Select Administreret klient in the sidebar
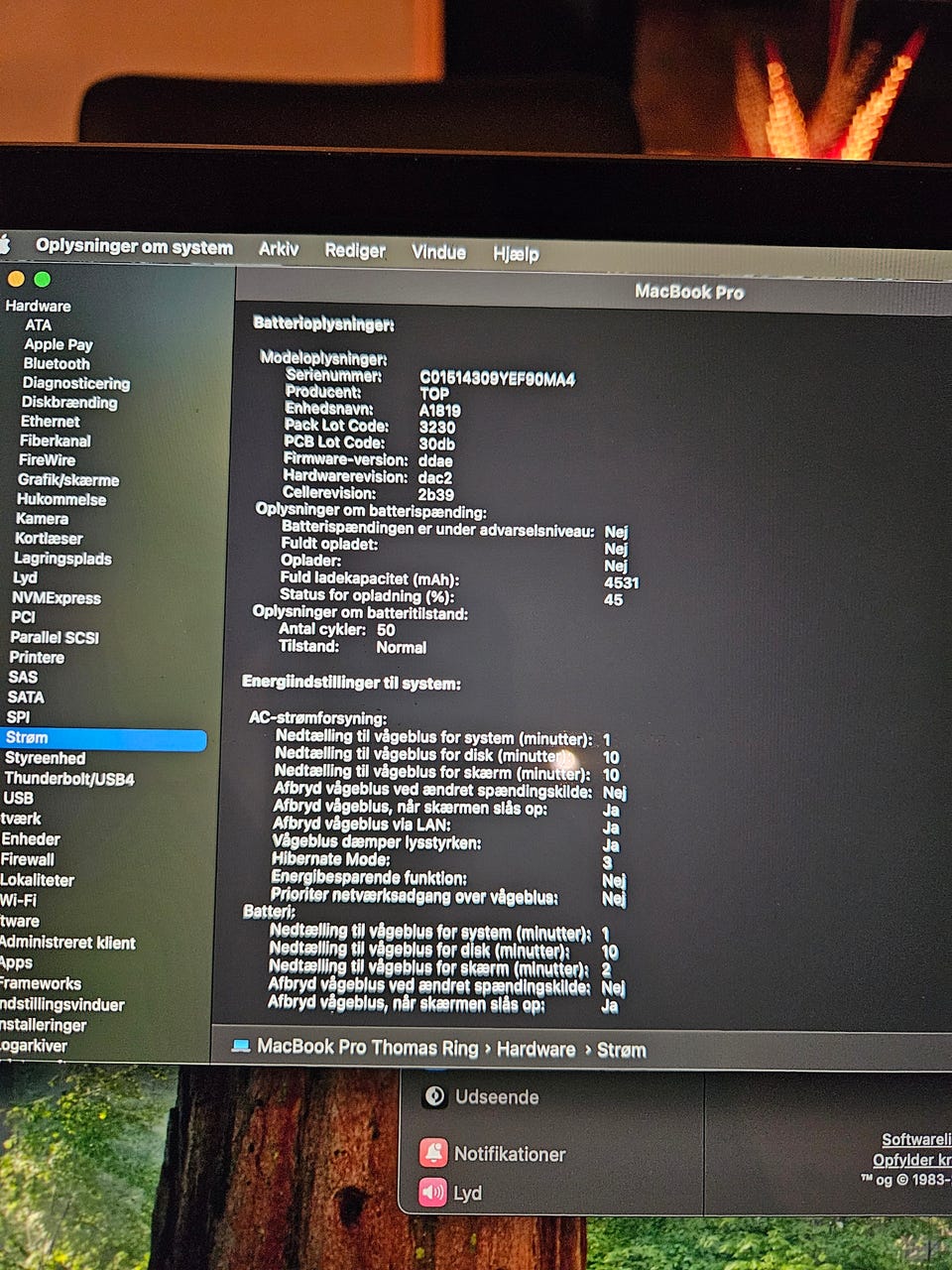 tap(67, 943)
